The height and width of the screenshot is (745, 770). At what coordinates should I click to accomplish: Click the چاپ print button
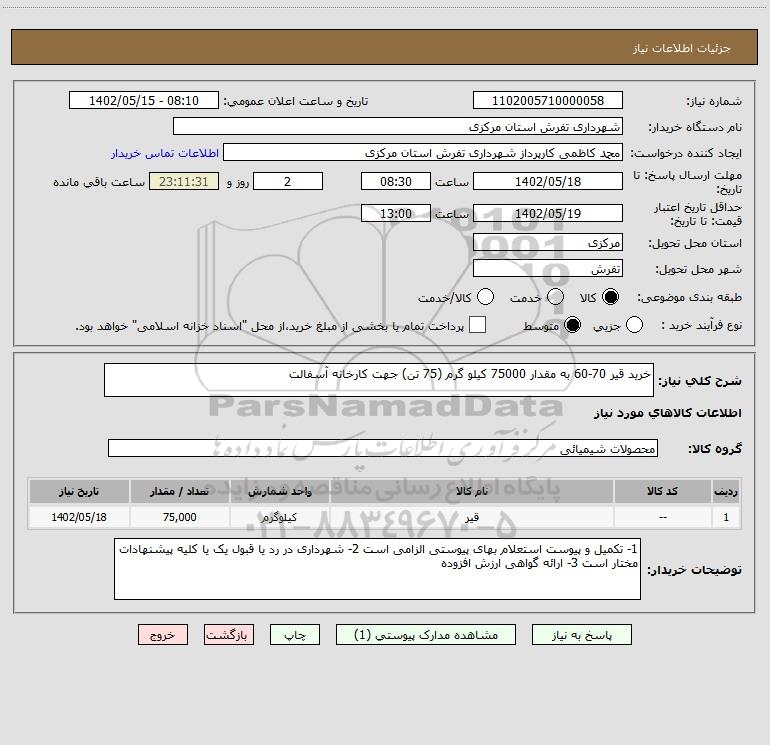pyautogui.click(x=295, y=635)
